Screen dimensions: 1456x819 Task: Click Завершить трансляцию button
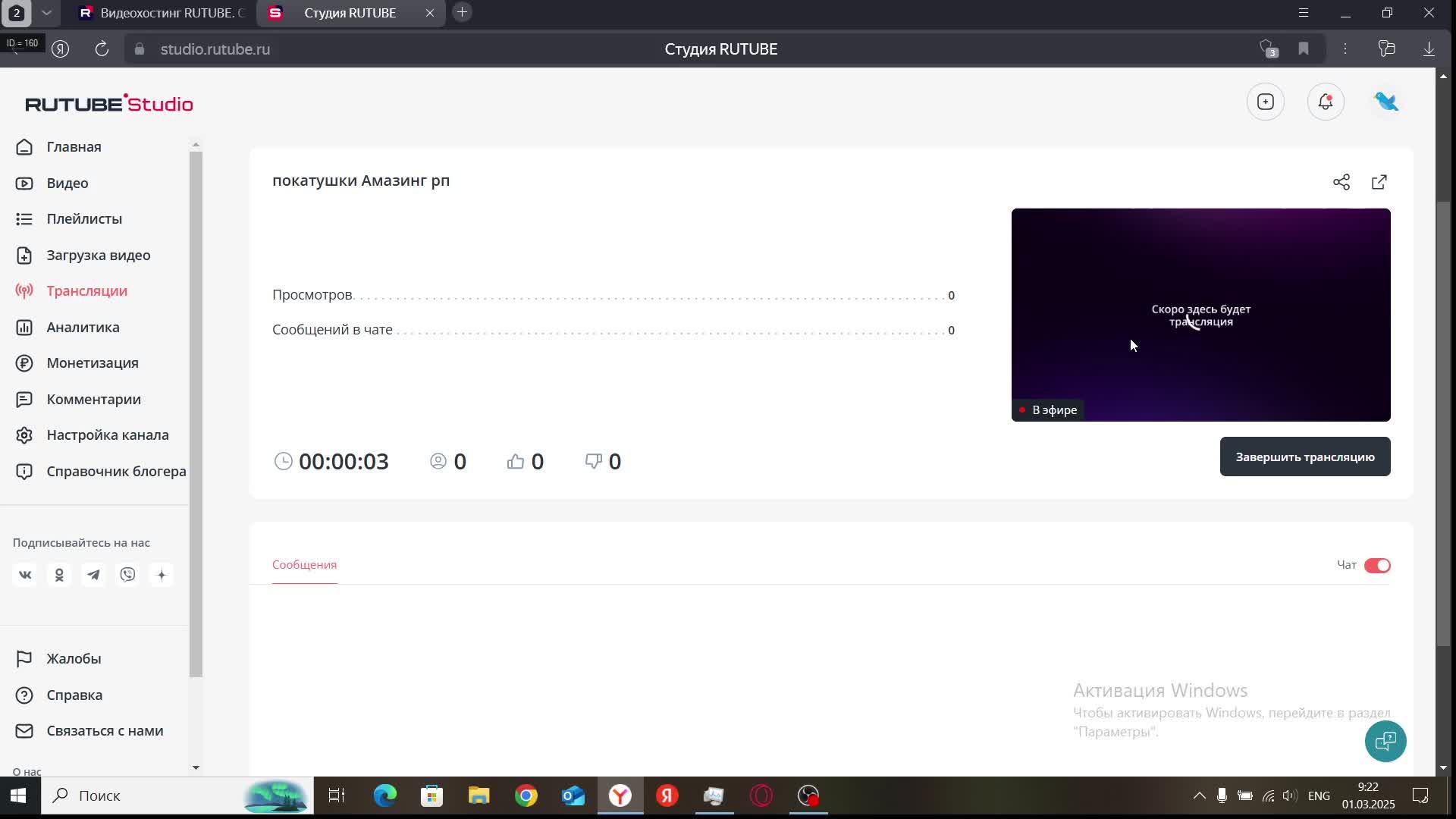pos(1305,457)
